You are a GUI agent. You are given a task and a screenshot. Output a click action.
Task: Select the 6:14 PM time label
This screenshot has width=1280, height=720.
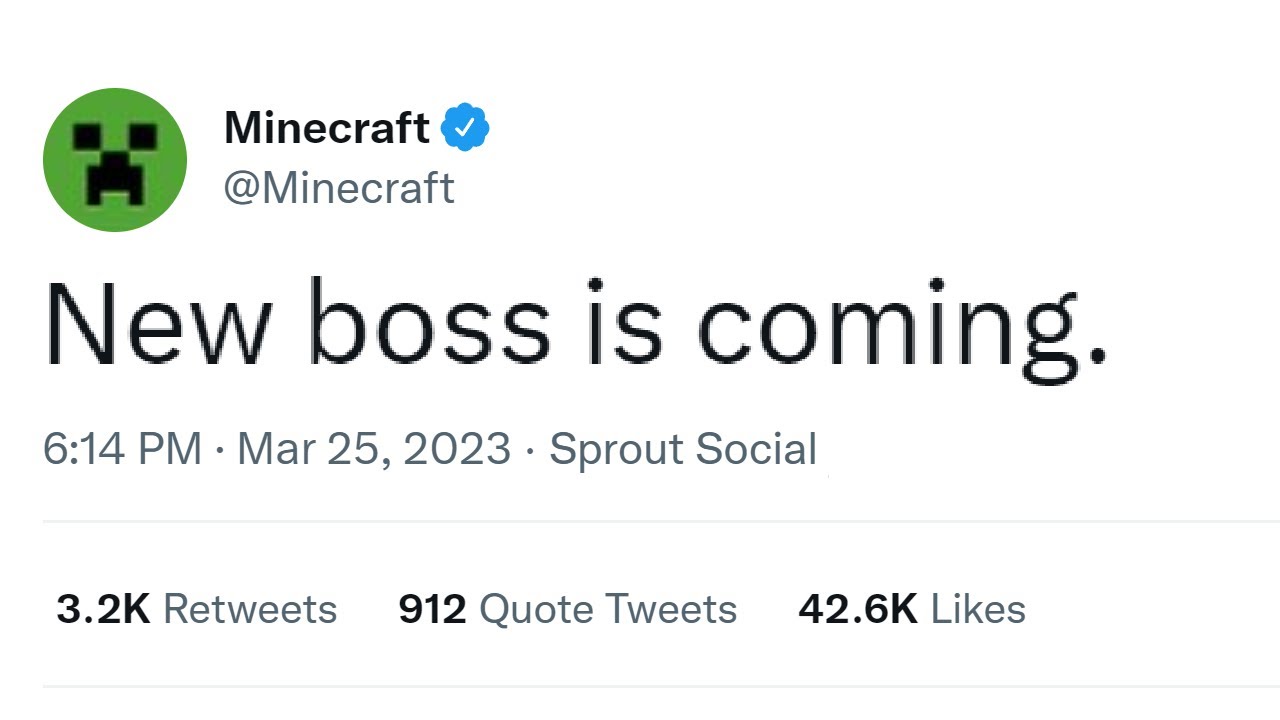coord(120,448)
